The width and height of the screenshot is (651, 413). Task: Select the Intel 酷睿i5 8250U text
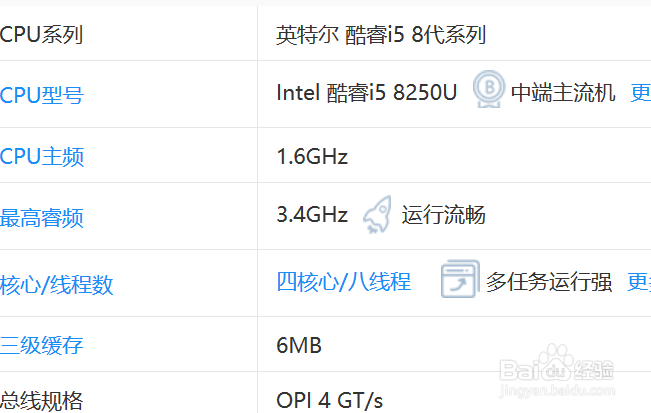tap(366, 93)
